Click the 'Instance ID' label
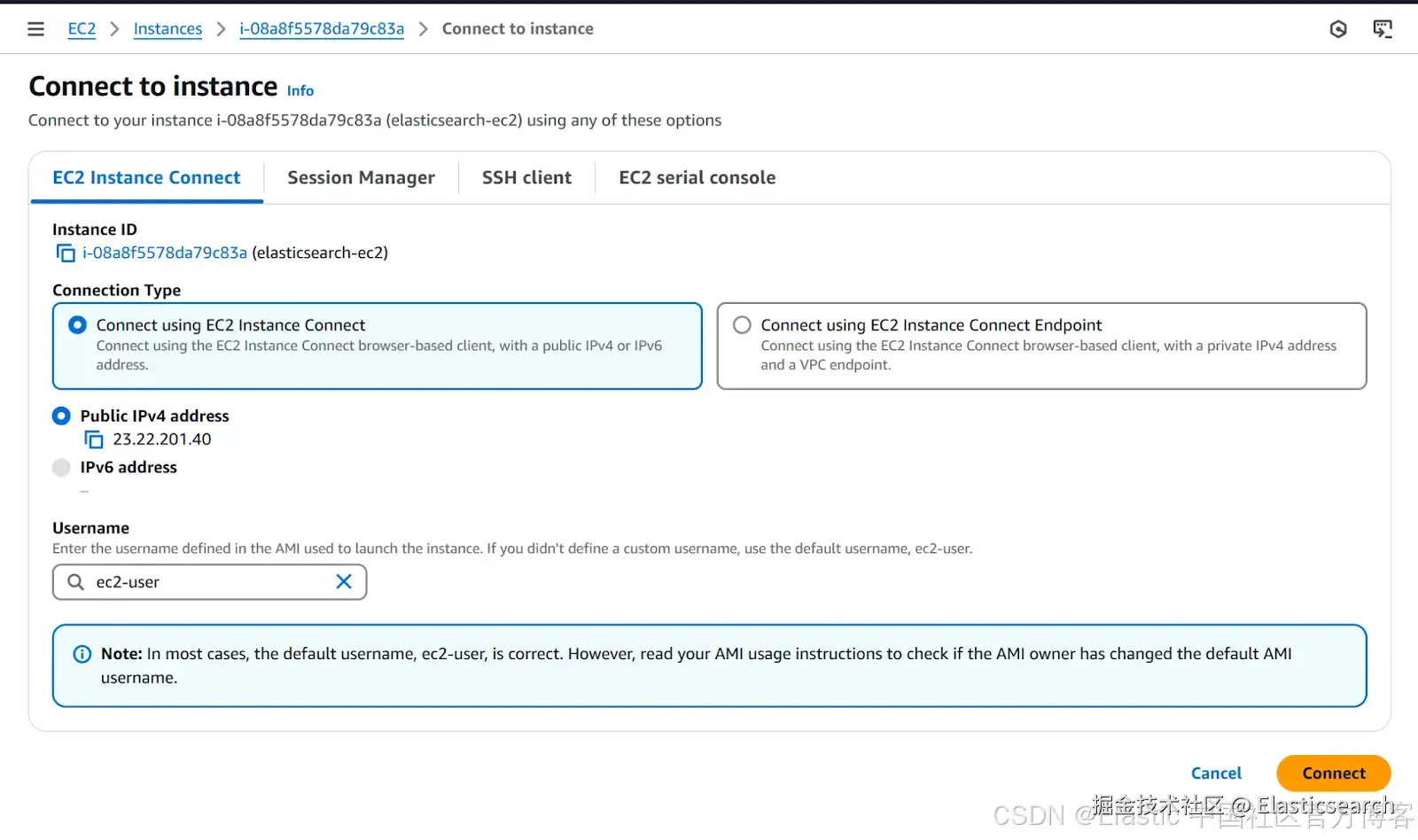This screenshot has width=1418, height=840. click(x=95, y=229)
